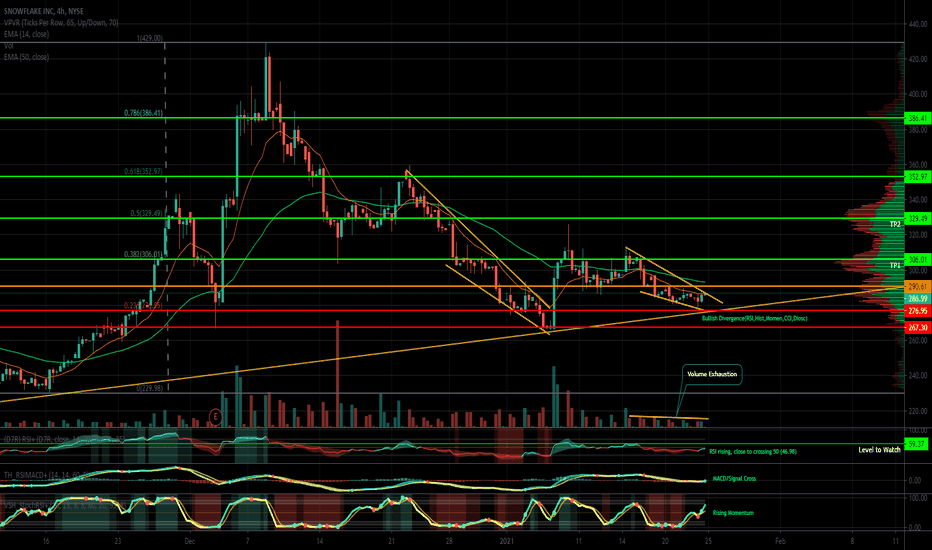Click the 240.00 price axis label
Image resolution: width=932 pixels, height=550 pixels.
(918, 376)
